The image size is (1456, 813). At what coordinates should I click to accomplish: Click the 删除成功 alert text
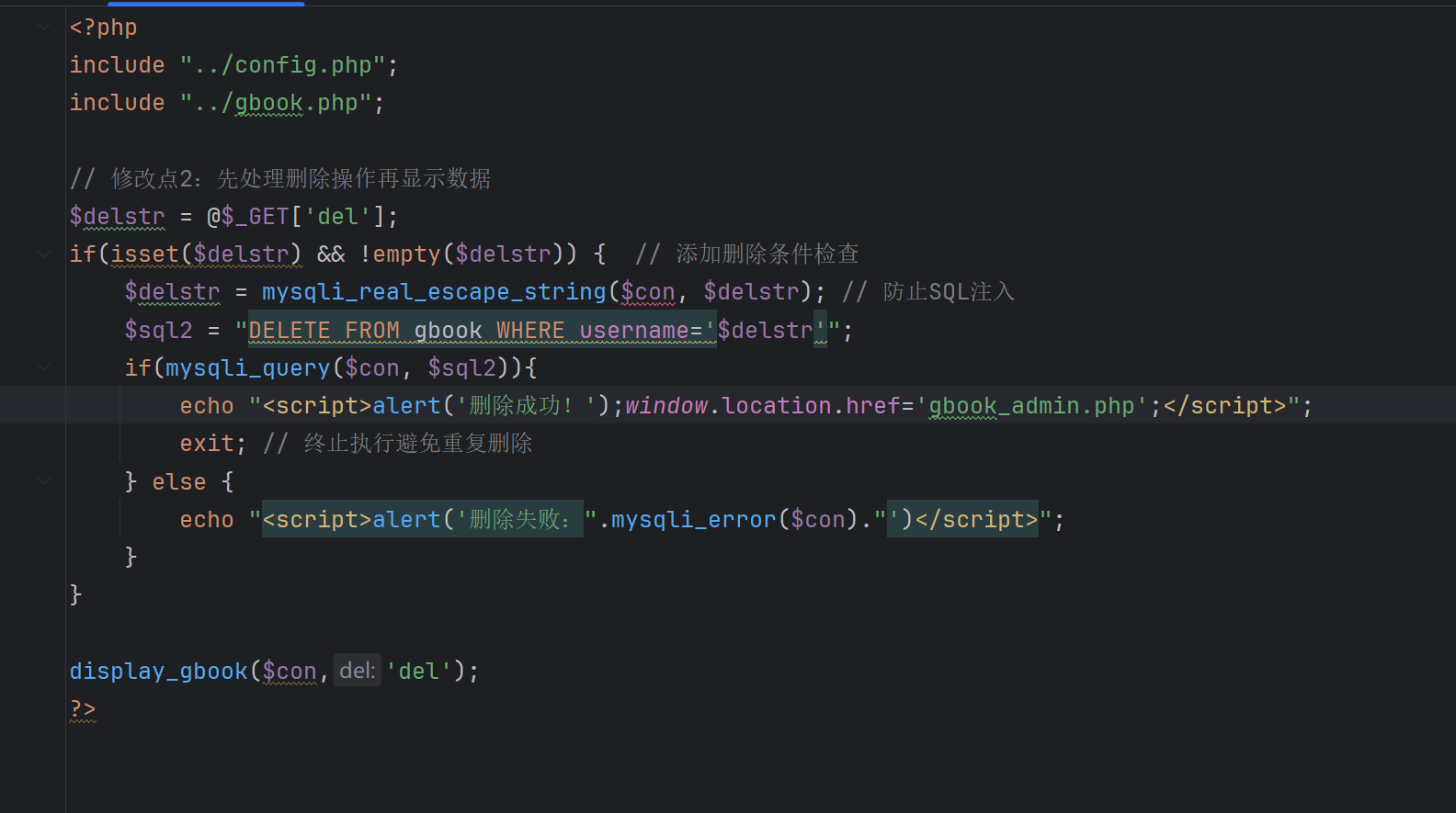[521, 406]
